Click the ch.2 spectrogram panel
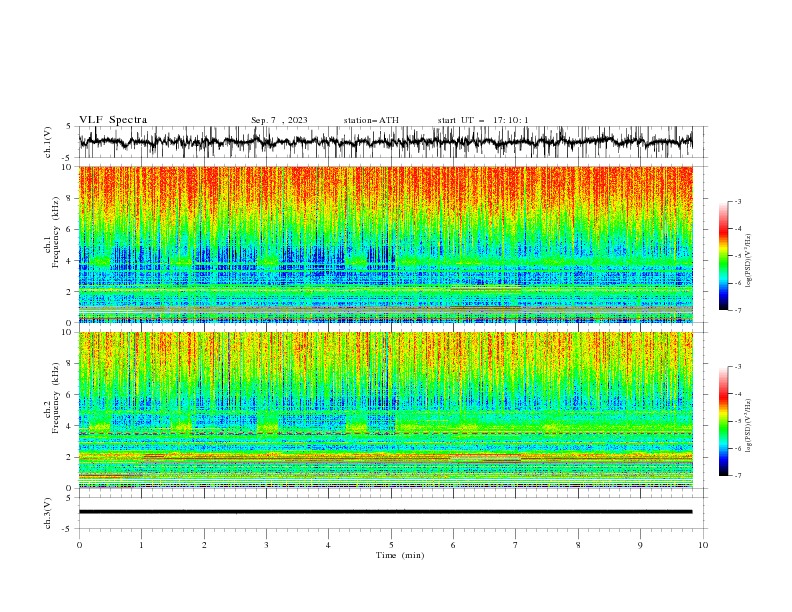The height and width of the screenshot is (612, 792). (x=386, y=410)
